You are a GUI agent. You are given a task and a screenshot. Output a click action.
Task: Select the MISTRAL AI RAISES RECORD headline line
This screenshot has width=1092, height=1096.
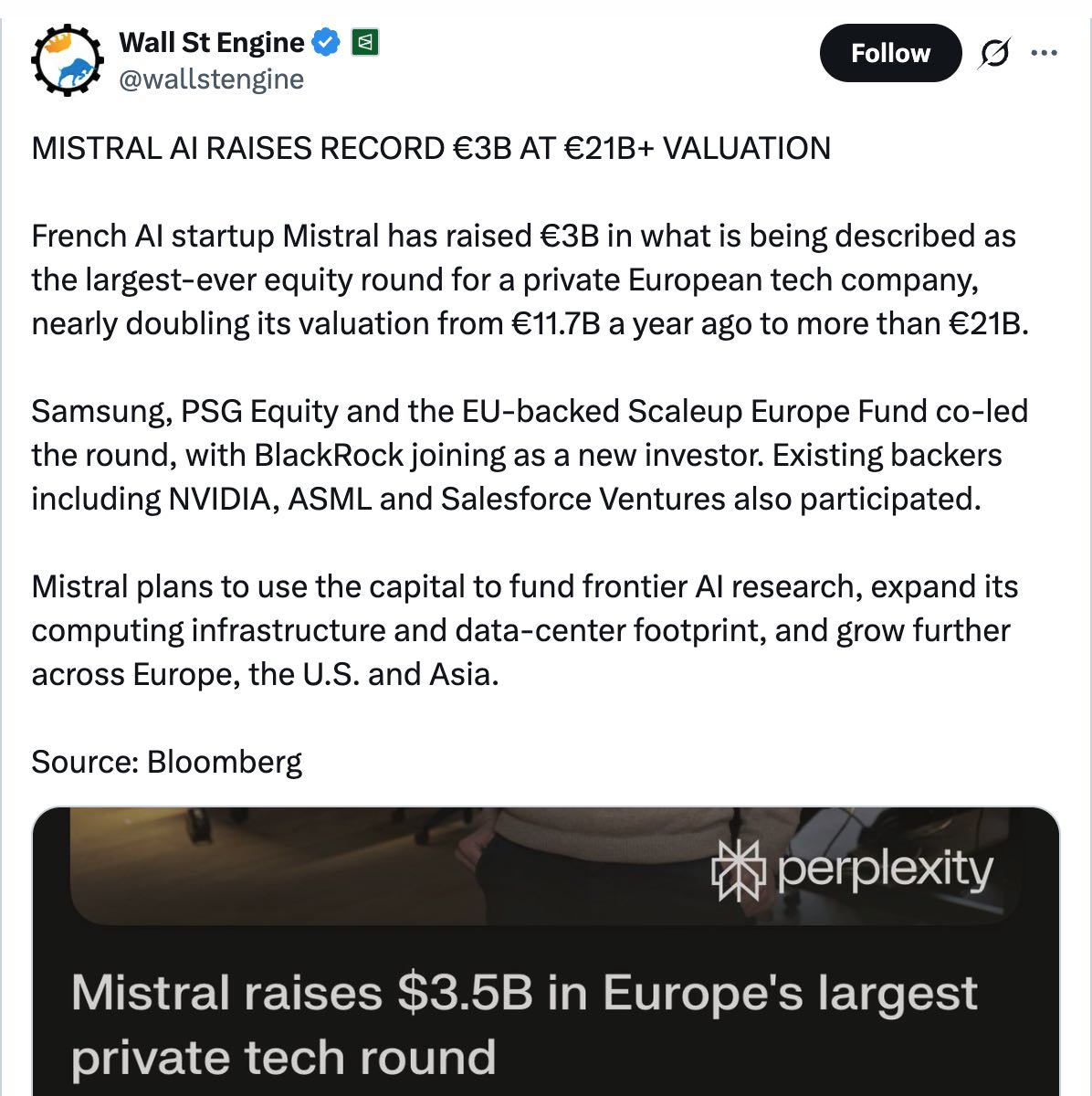coord(431,148)
